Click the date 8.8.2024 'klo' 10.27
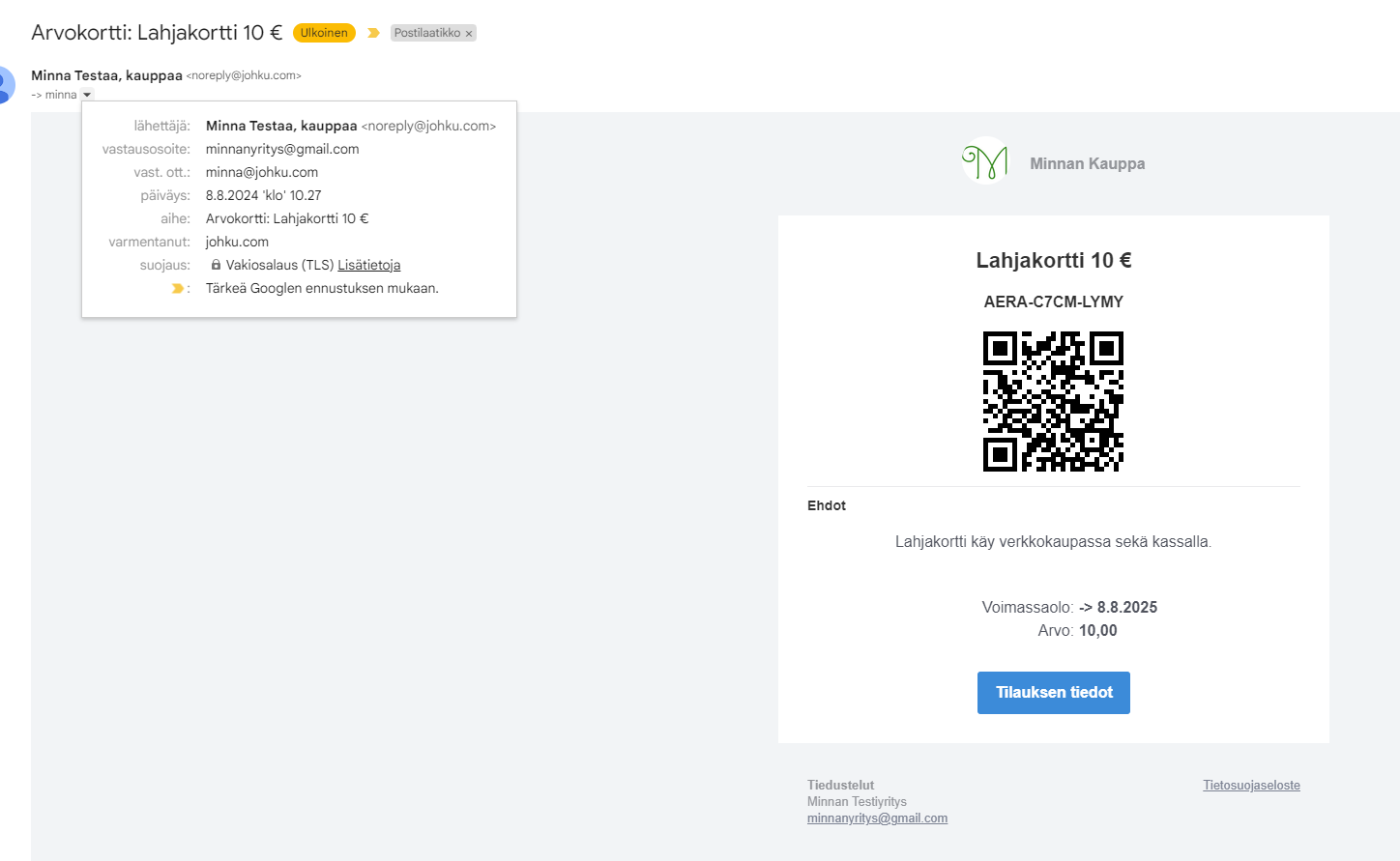1400x861 pixels. [x=264, y=195]
